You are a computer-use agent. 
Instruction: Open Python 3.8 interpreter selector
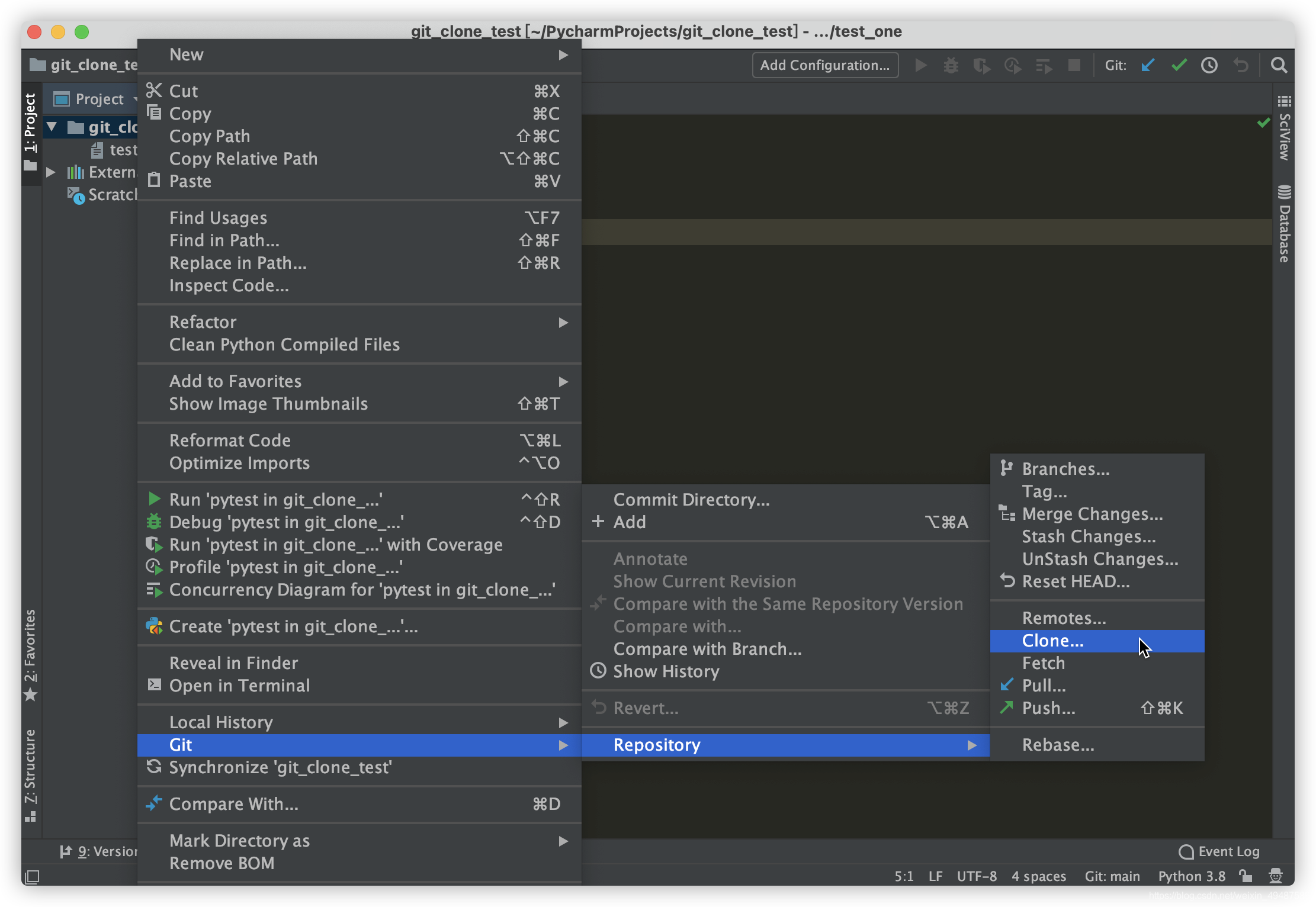point(1192,876)
